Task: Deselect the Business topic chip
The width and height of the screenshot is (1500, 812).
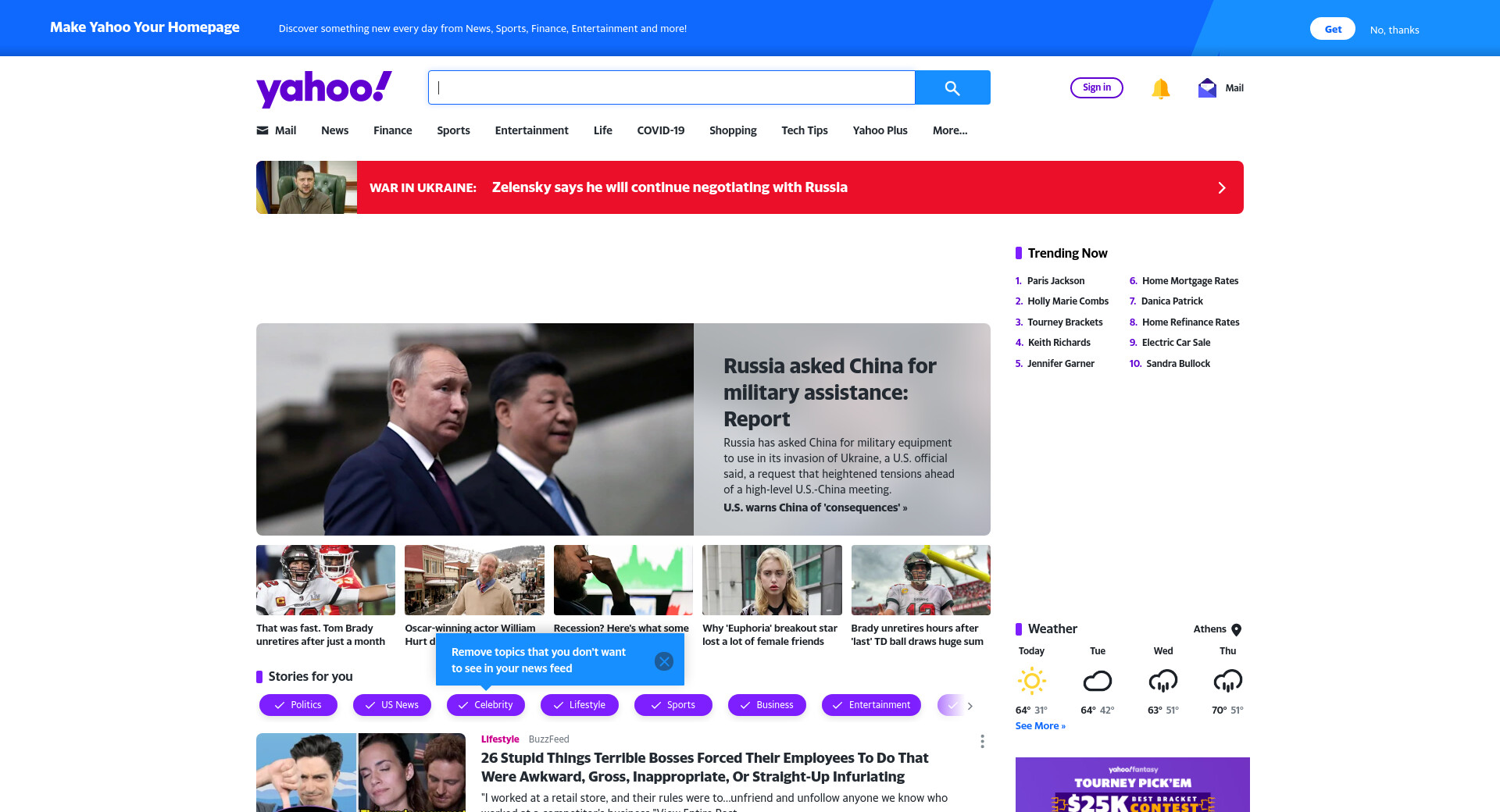Action: (x=767, y=705)
